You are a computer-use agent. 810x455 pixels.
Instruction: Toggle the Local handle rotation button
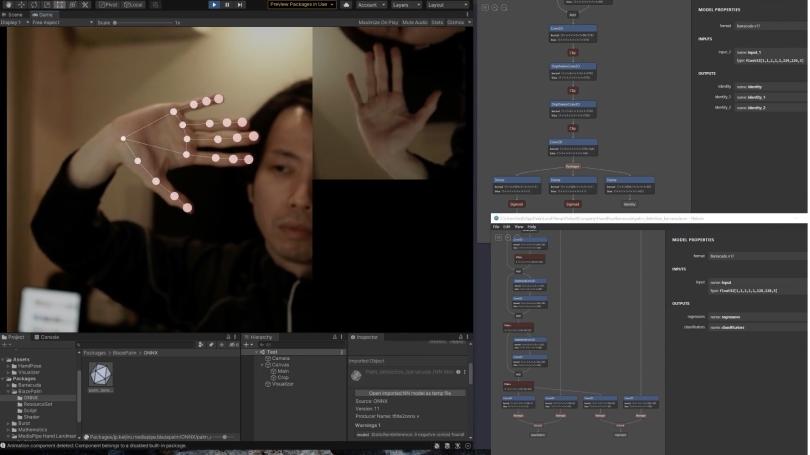pos(132,5)
